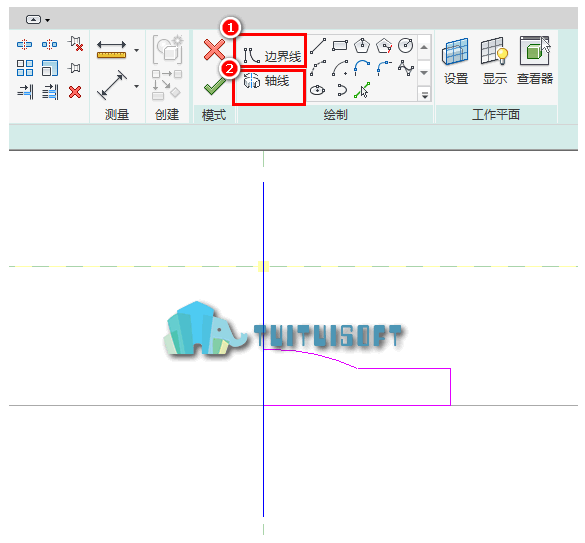Viewport: 585px width, 543px height.
Task: Choose the Center-Ends Arc tool
Action: tap(340, 68)
